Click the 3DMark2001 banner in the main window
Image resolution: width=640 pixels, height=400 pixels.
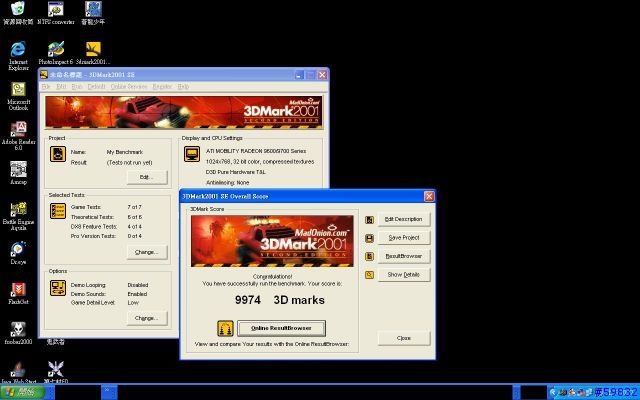coord(184,112)
